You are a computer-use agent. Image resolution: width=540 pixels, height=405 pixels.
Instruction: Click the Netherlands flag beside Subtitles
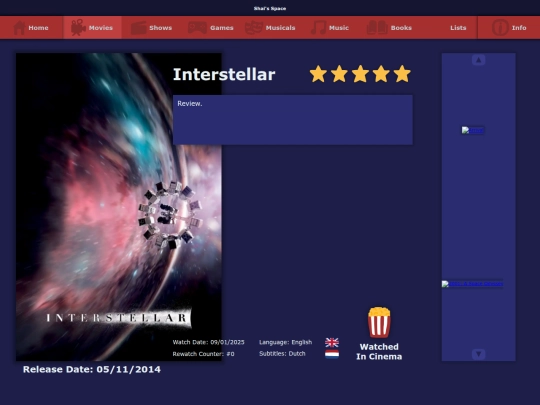[x=332, y=354]
